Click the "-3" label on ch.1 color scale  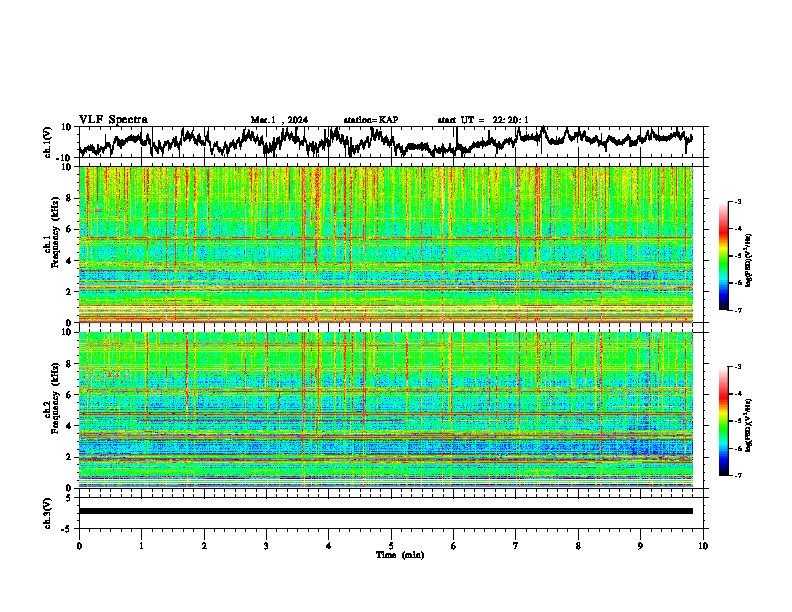pyautogui.click(x=737, y=201)
